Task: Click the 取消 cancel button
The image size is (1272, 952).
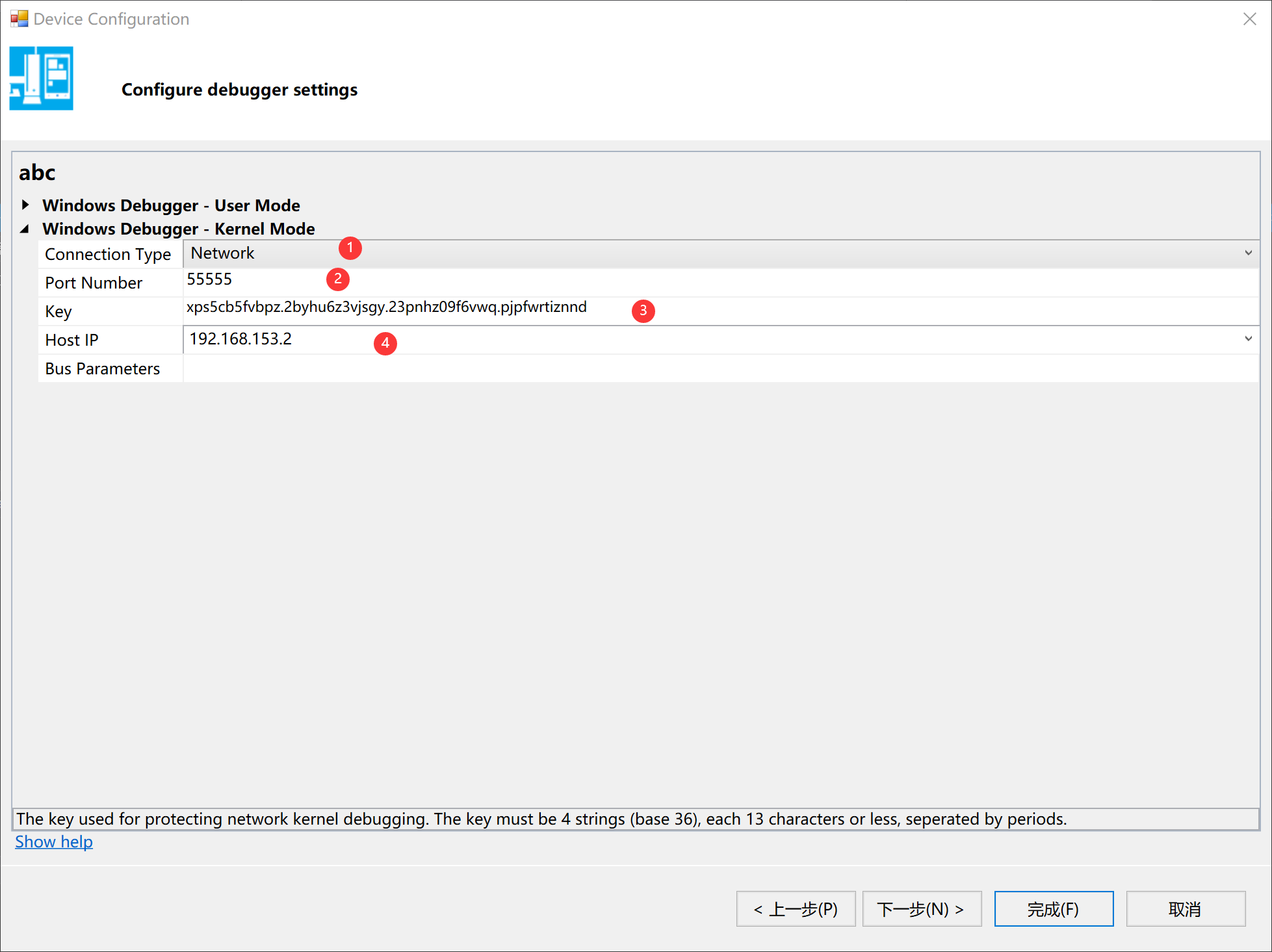Action: click(1185, 908)
